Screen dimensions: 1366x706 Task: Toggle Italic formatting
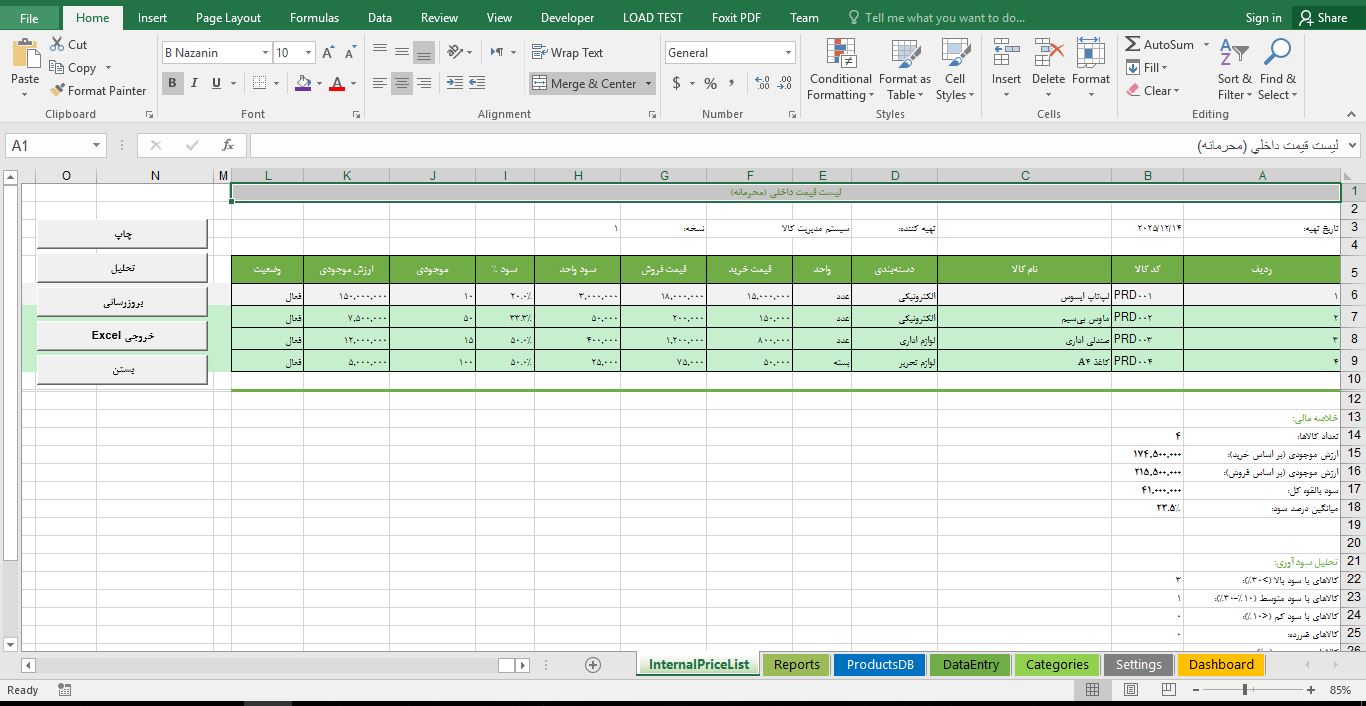(194, 83)
